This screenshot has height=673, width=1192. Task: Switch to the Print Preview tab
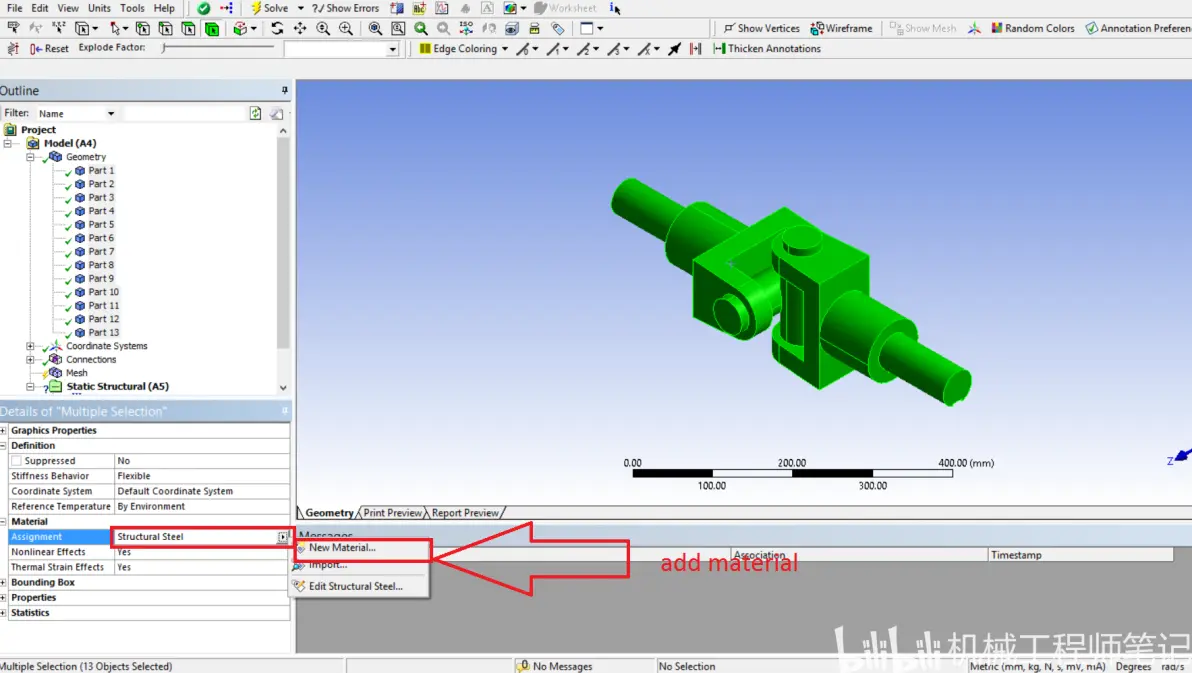click(392, 513)
